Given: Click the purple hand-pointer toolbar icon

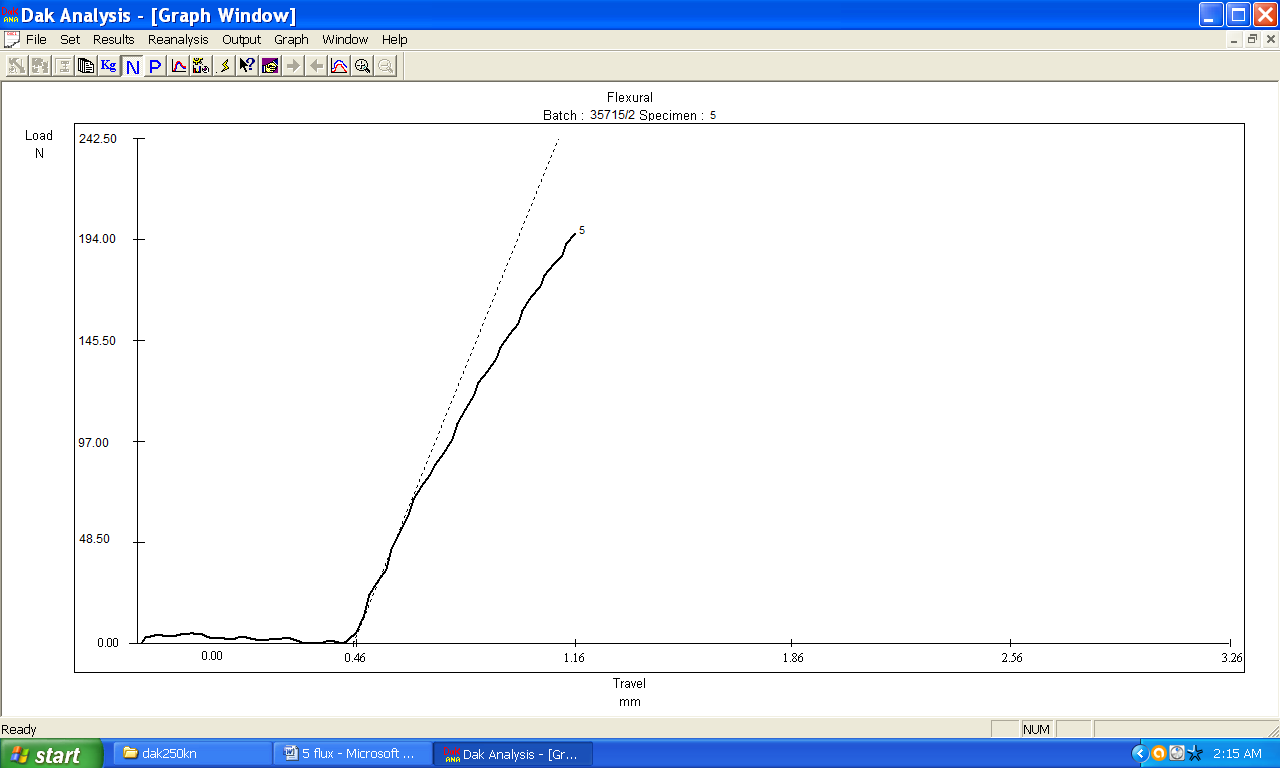Looking at the screenshot, I should [270, 66].
